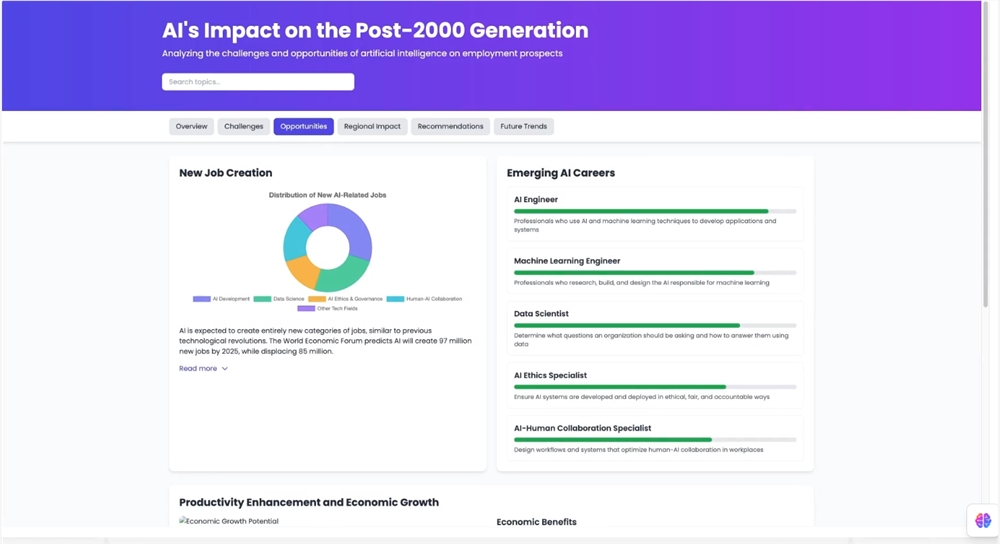Click the Economic Growth Potential image
The height and width of the screenshot is (544, 1000).
coord(229,521)
